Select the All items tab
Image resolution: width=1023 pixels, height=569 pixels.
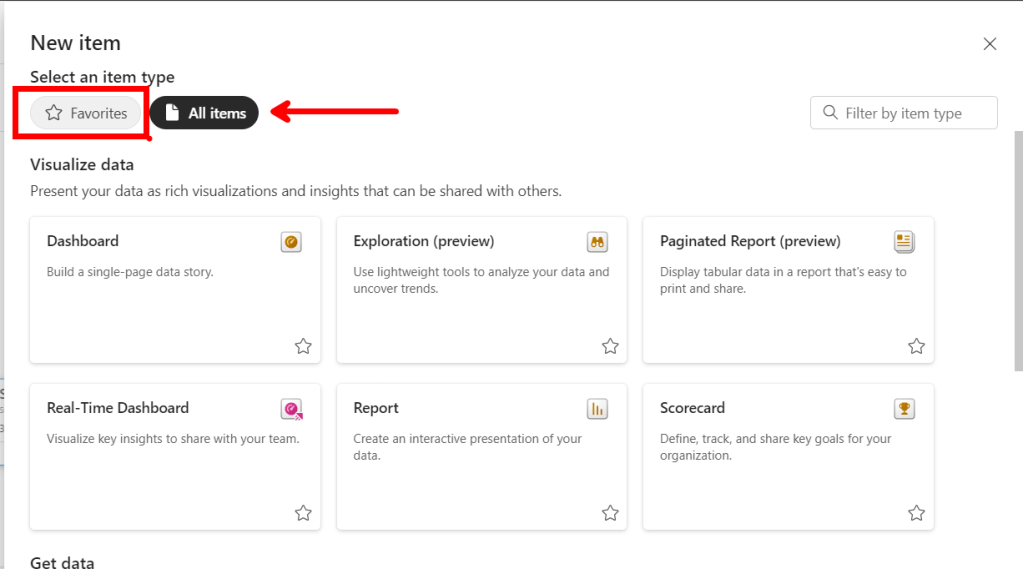(204, 113)
